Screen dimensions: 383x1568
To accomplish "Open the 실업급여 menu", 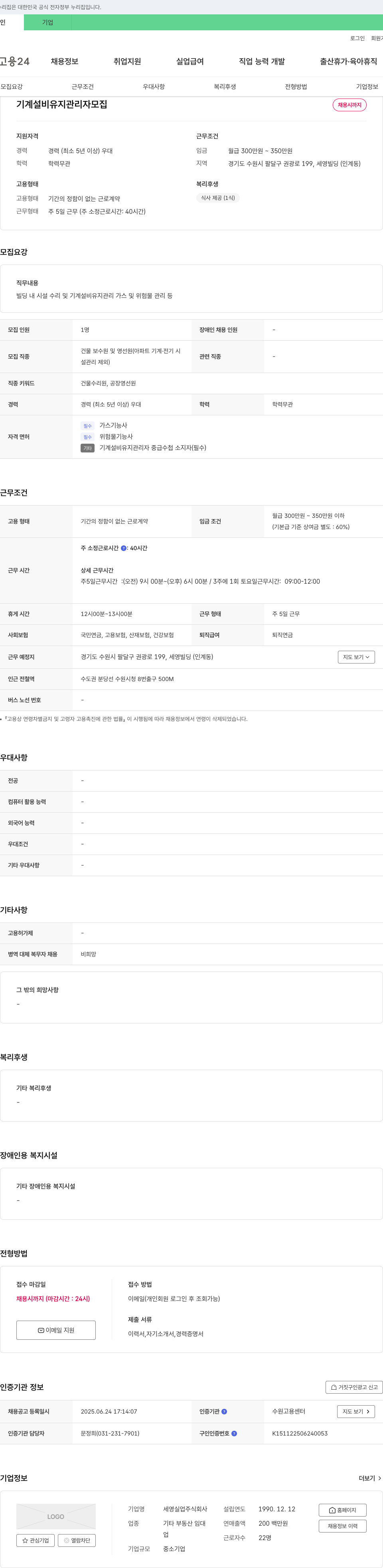I will click(x=190, y=61).
